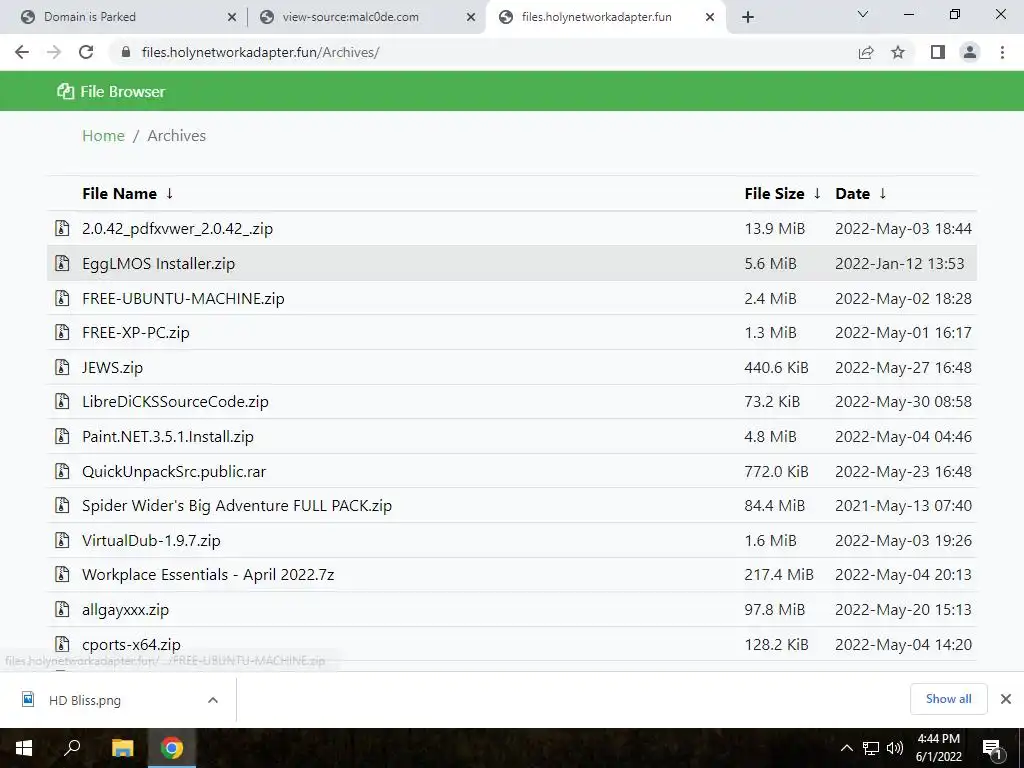Click the Date column header
This screenshot has height=768, width=1024.
(852, 193)
